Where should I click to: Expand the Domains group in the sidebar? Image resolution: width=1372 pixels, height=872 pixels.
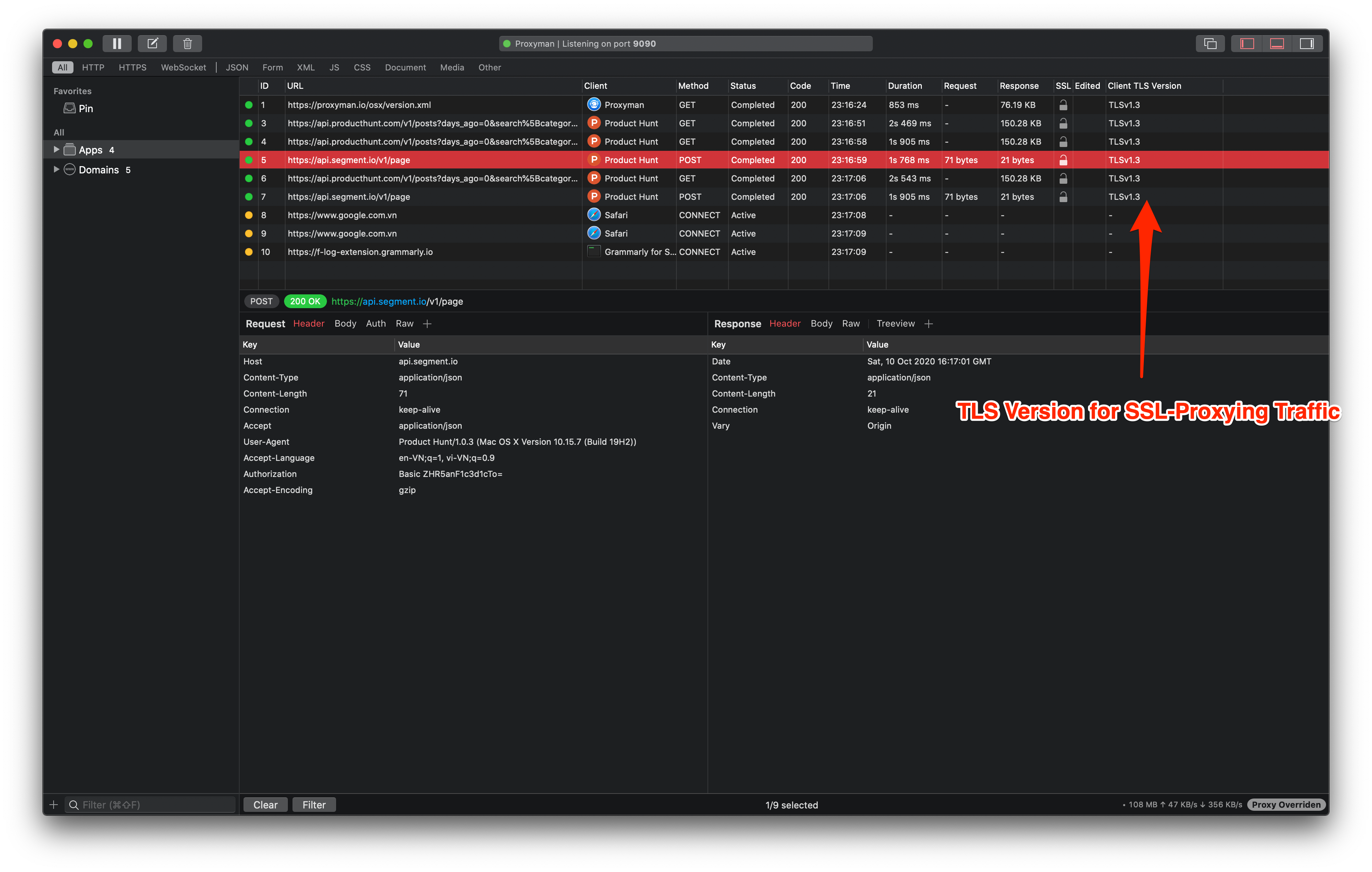56,169
